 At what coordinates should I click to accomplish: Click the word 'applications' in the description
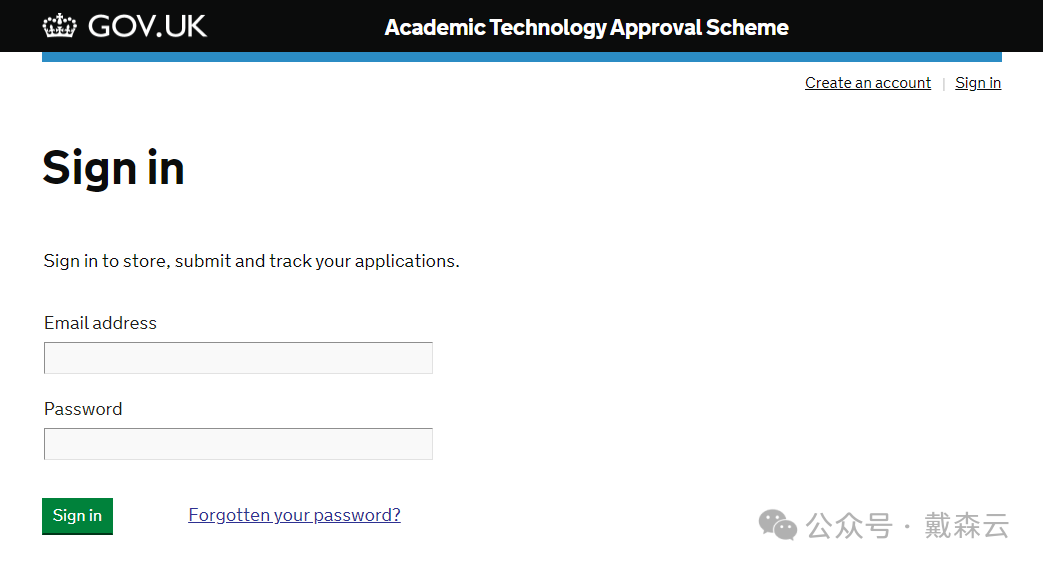405,261
